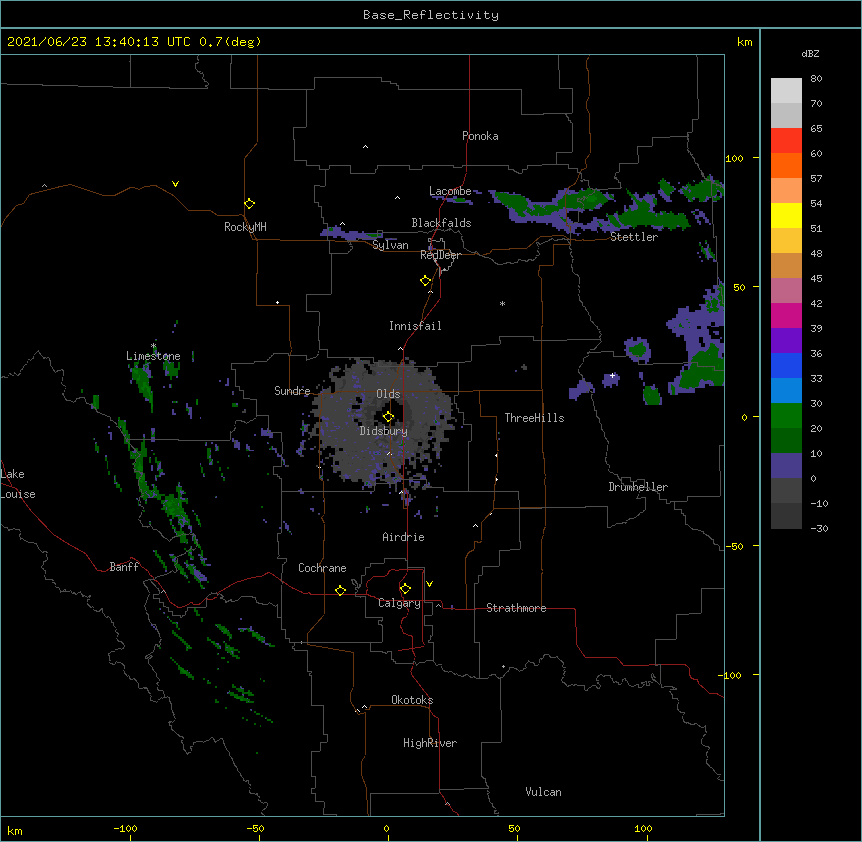The width and height of the screenshot is (862, 842).
Task: Click the Didsbury label
Action: (x=384, y=431)
